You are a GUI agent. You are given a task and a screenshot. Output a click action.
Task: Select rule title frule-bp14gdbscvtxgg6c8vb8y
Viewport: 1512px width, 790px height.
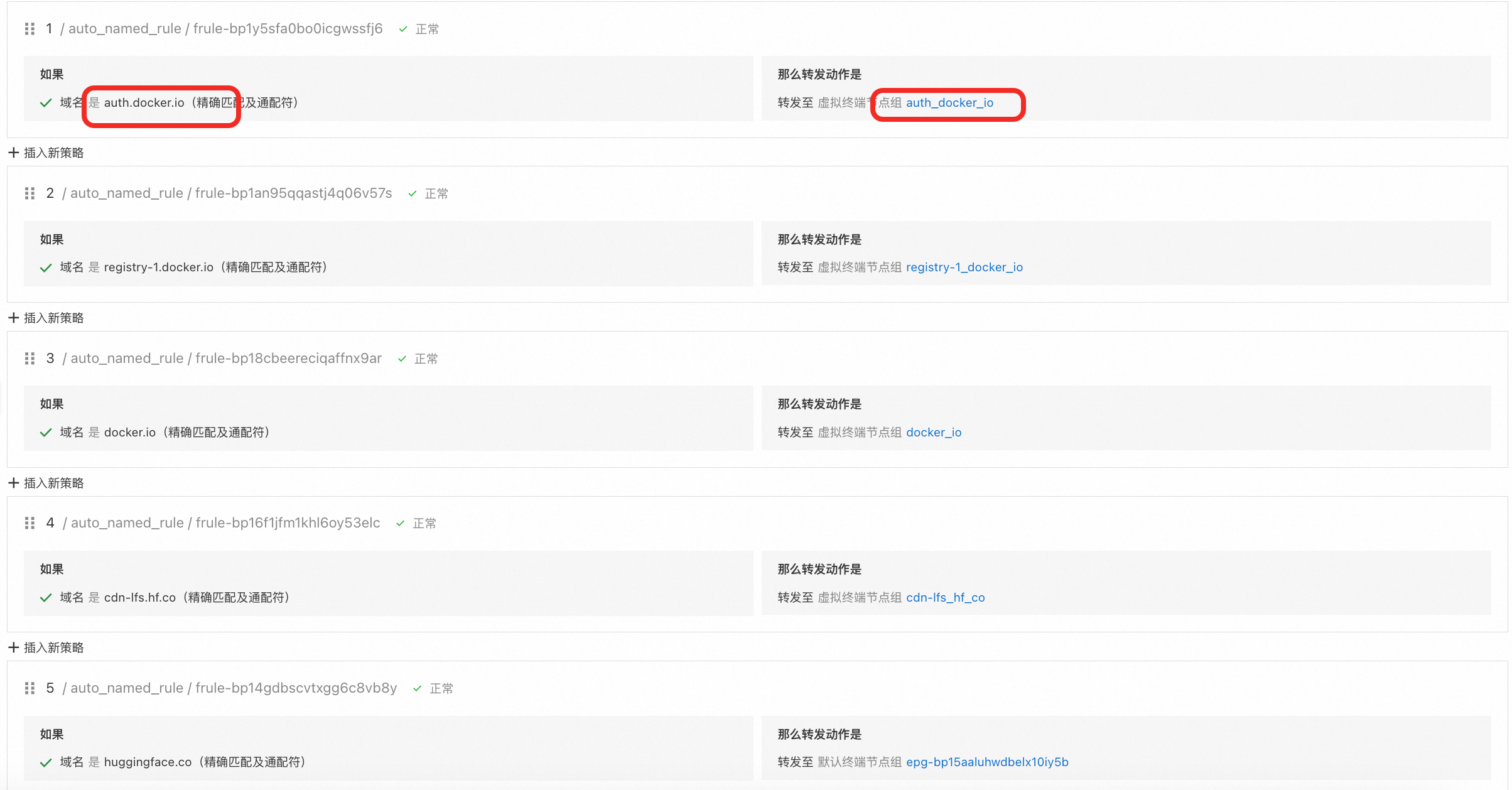[296, 688]
